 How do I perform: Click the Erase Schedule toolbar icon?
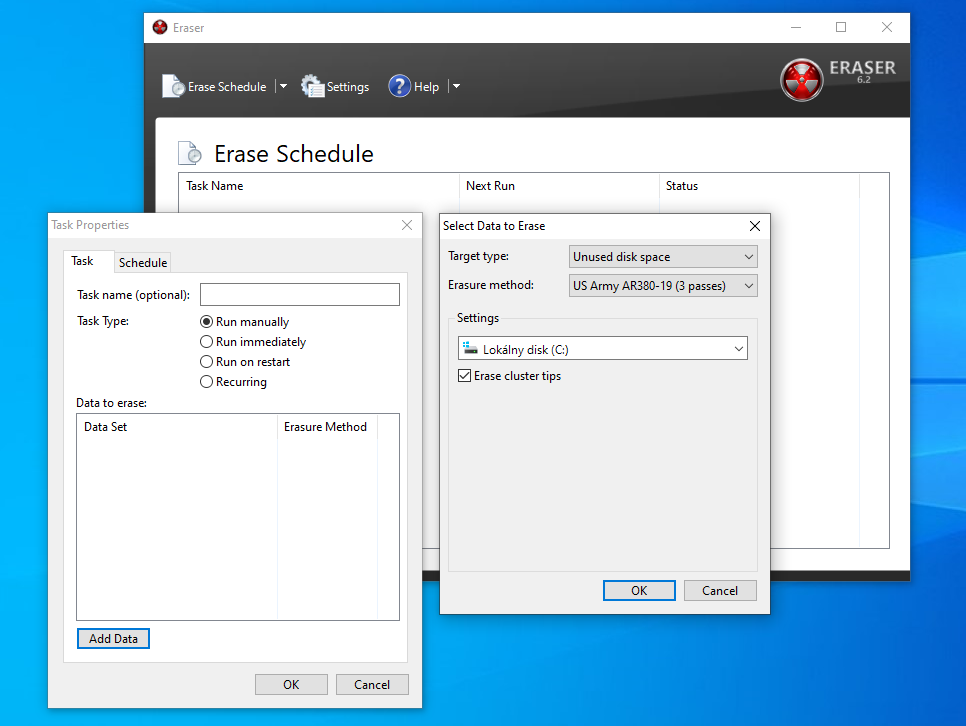[174, 87]
